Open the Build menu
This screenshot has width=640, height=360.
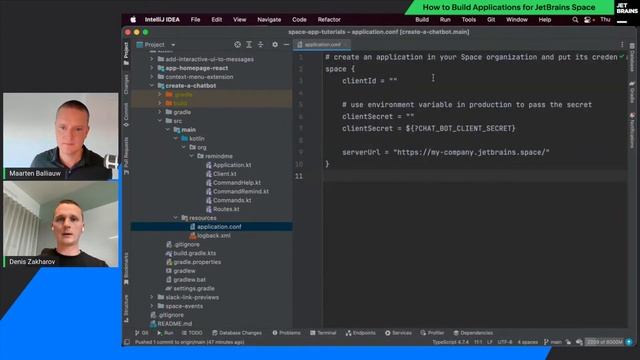(422, 20)
